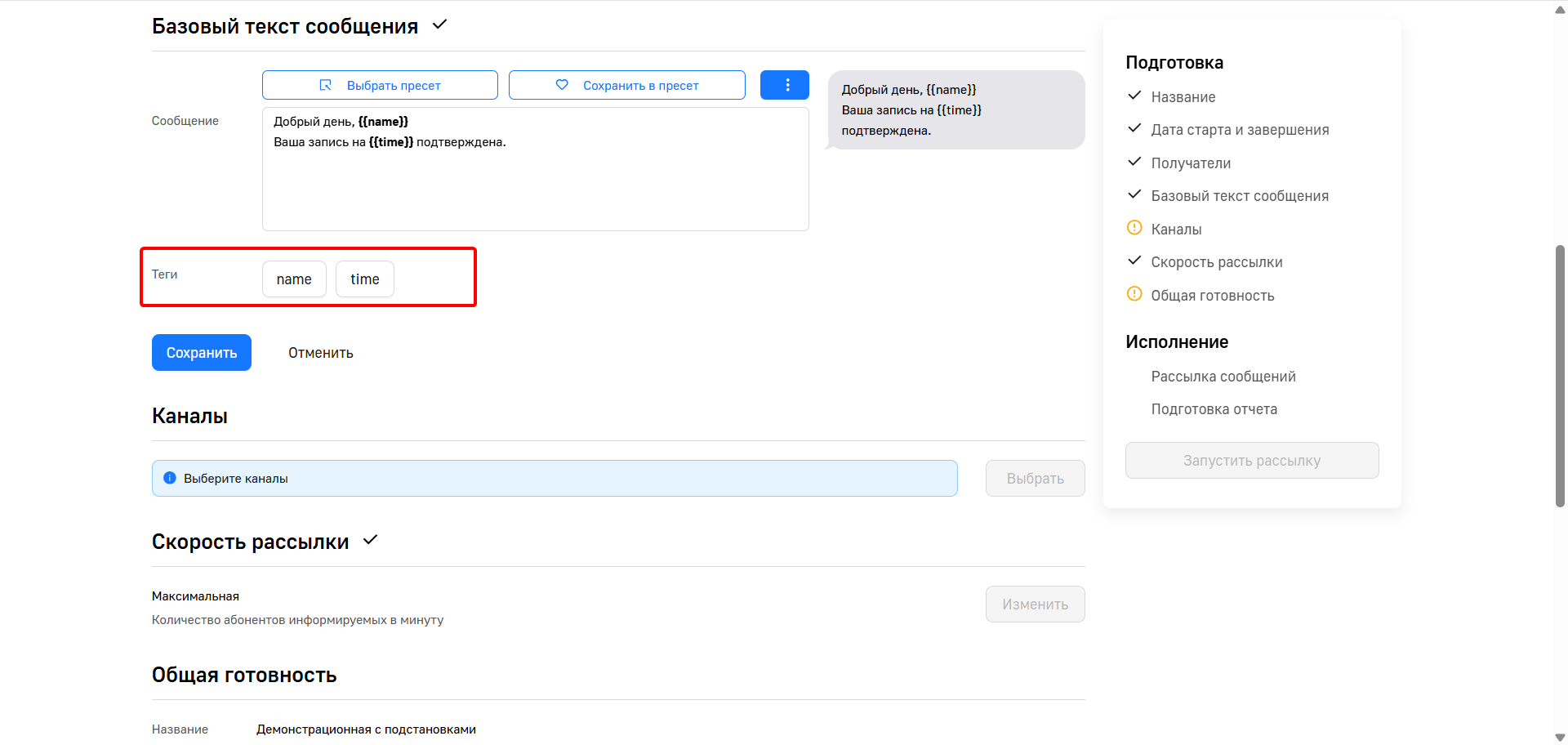The width and height of the screenshot is (1568, 745).
Task: Click checkmark beside Скорость рассылки heading
Action: 371,540
